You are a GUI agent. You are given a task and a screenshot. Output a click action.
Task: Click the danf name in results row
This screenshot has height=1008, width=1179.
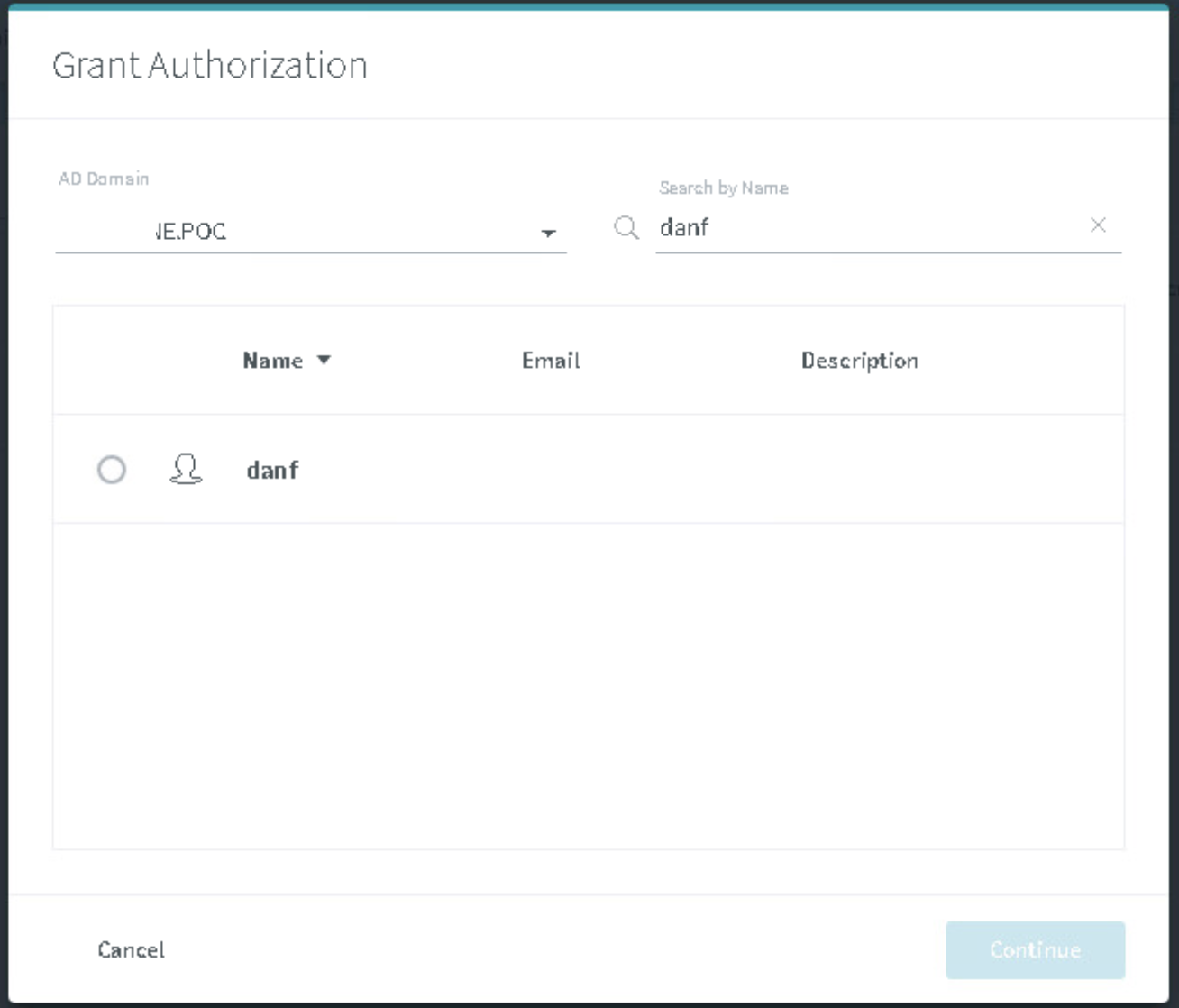272,470
